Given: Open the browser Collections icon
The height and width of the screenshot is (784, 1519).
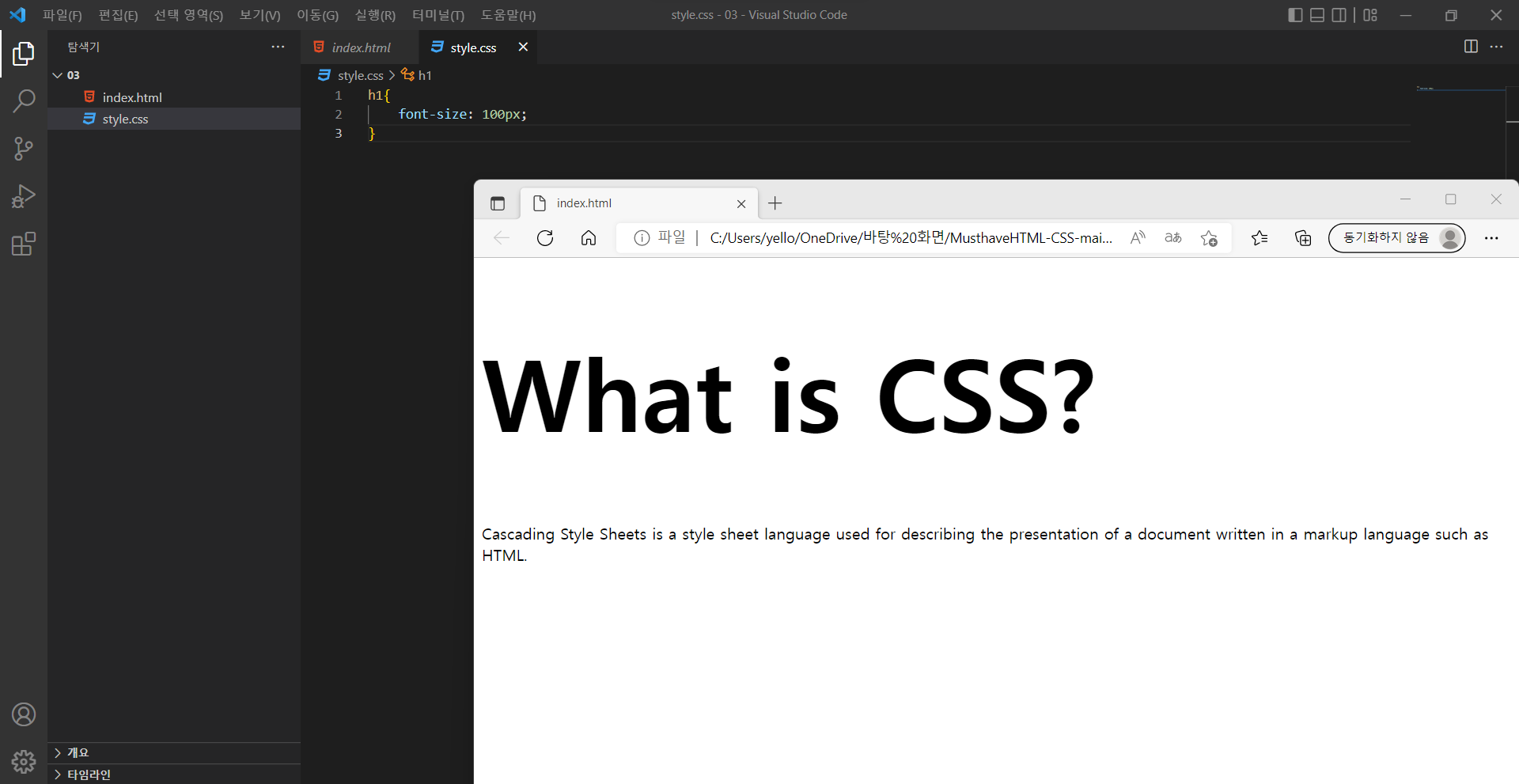Looking at the screenshot, I should 1303,238.
